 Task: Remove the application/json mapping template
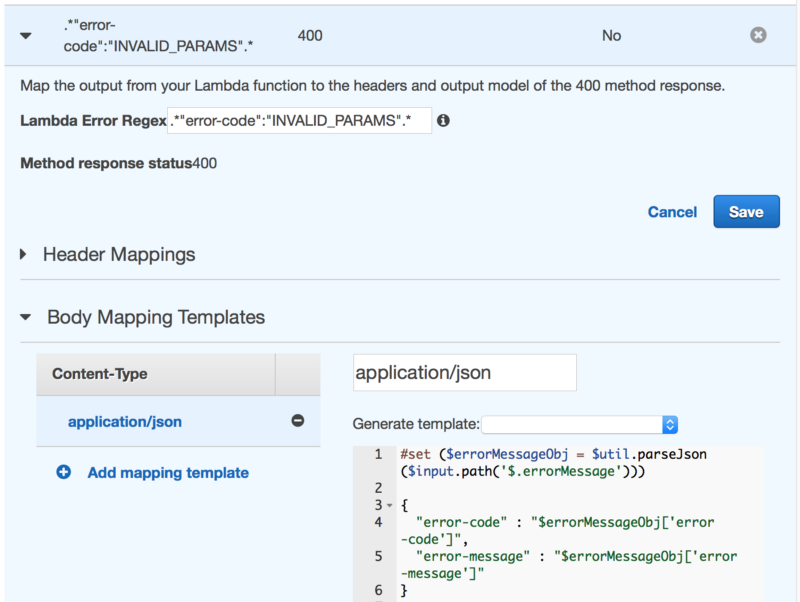click(297, 420)
